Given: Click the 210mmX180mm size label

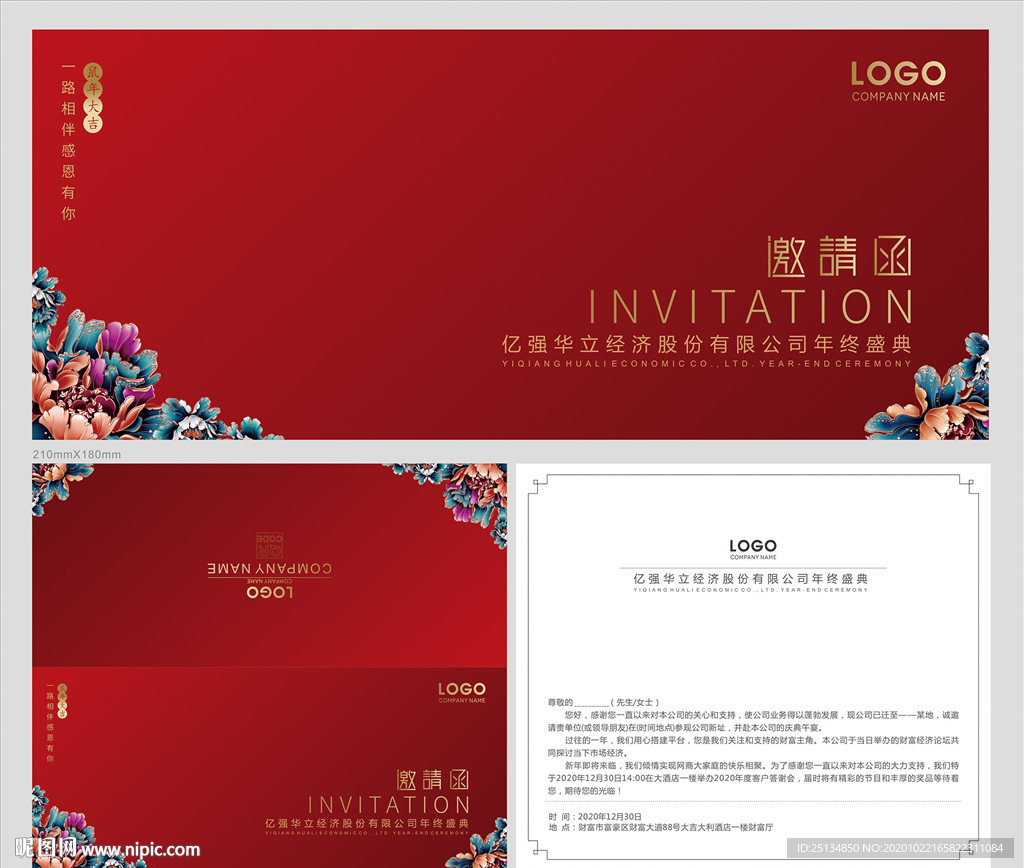Looking at the screenshot, I should click(x=76, y=454).
